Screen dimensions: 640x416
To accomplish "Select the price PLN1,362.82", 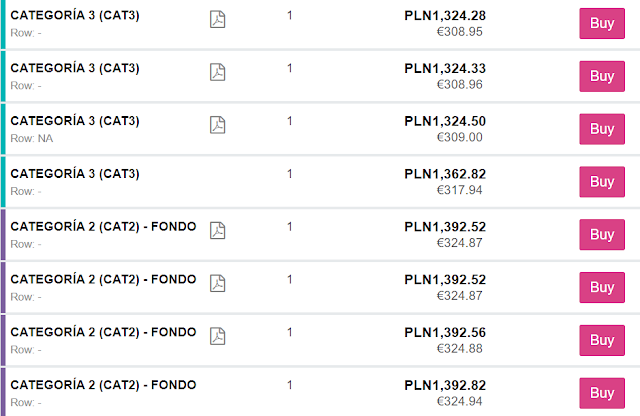I will (x=445, y=174).
